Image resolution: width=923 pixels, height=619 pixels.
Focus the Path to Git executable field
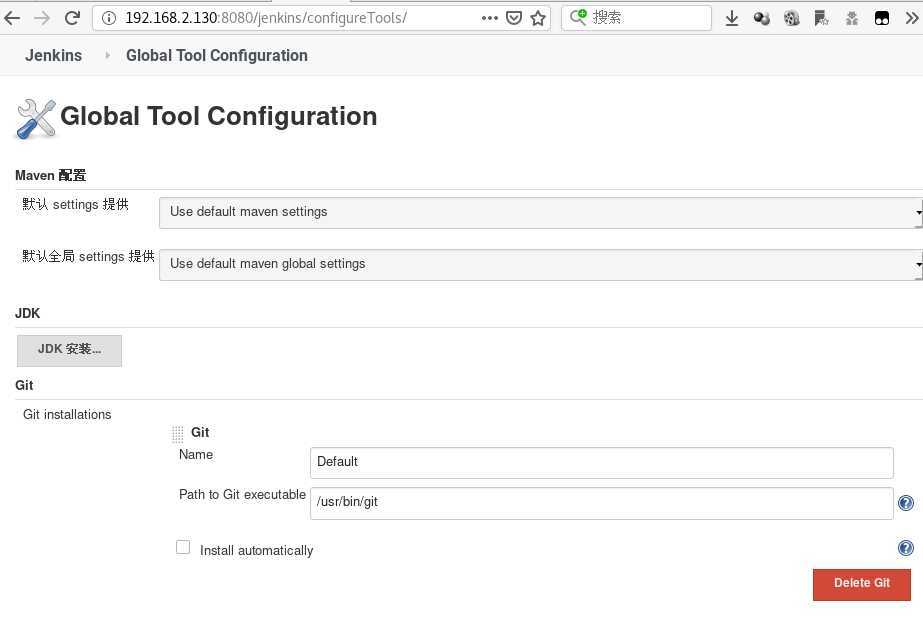[x=602, y=503]
